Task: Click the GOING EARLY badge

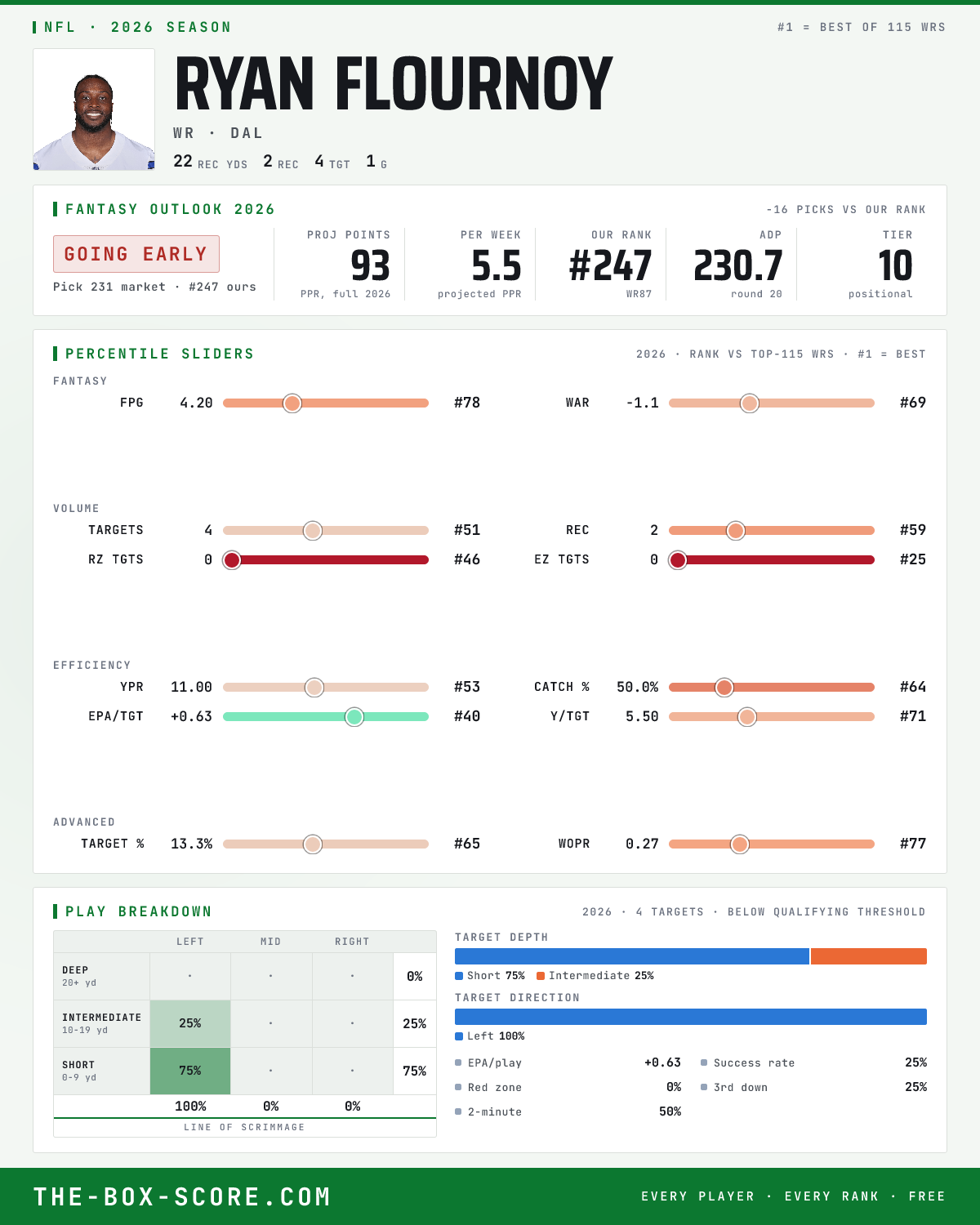Action: [136, 254]
